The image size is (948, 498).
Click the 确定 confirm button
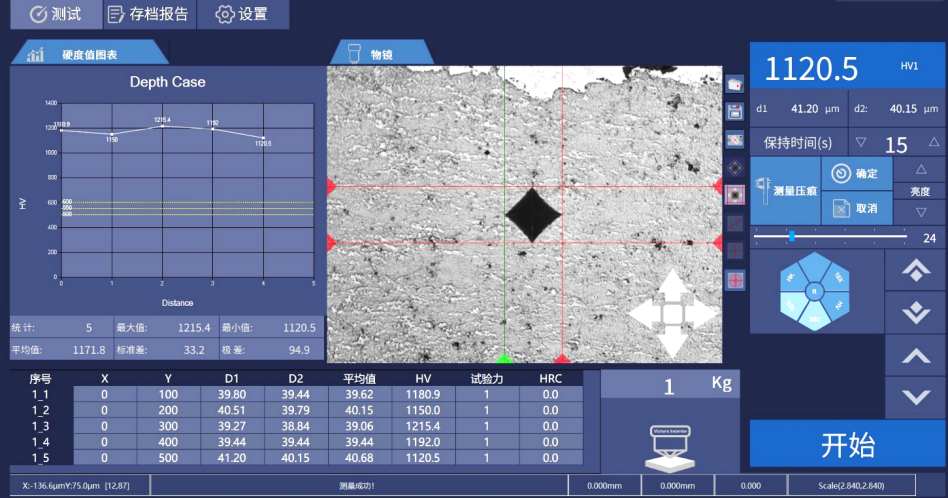coord(857,173)
